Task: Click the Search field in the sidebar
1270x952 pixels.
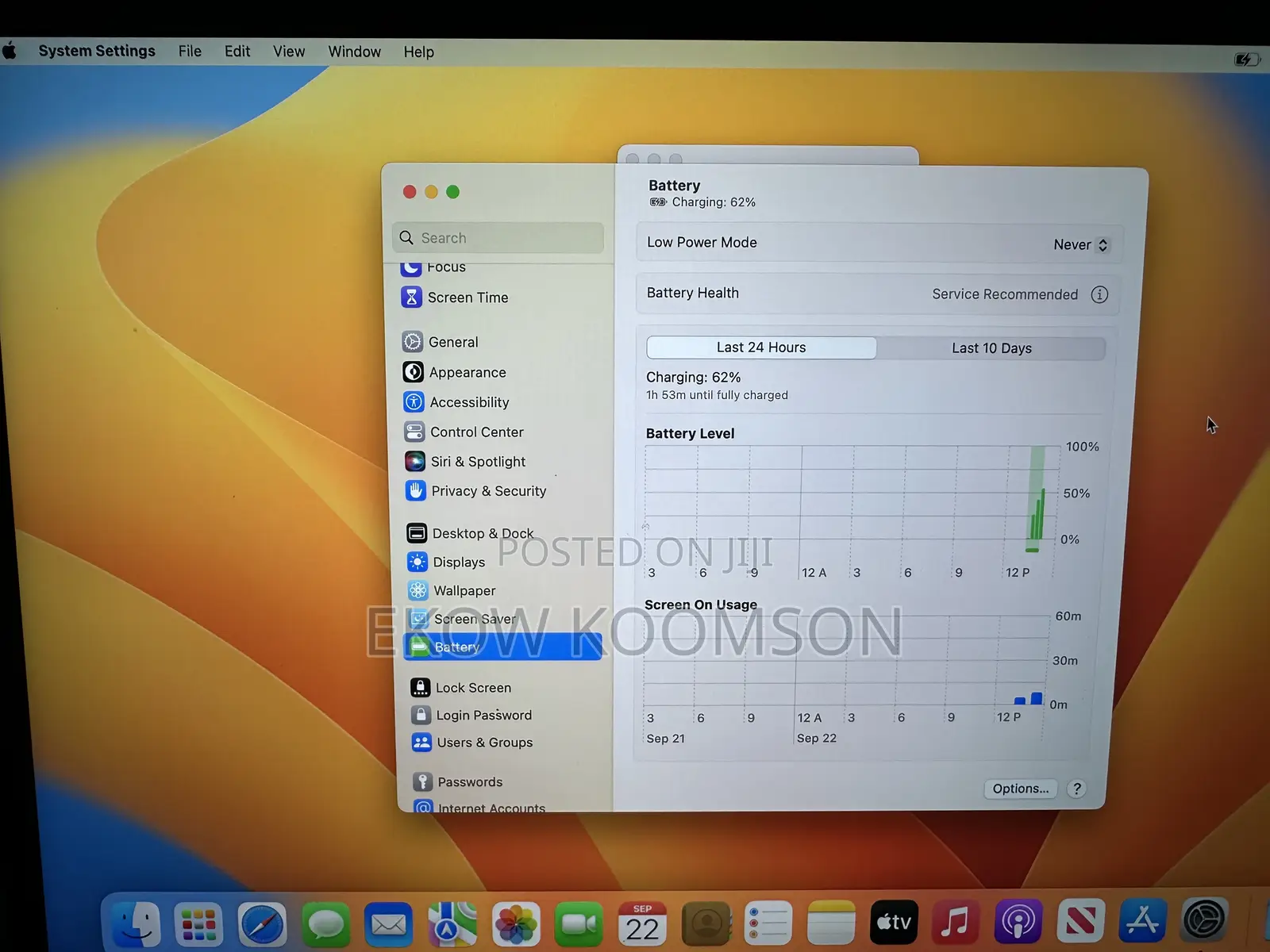Action: 498,238
